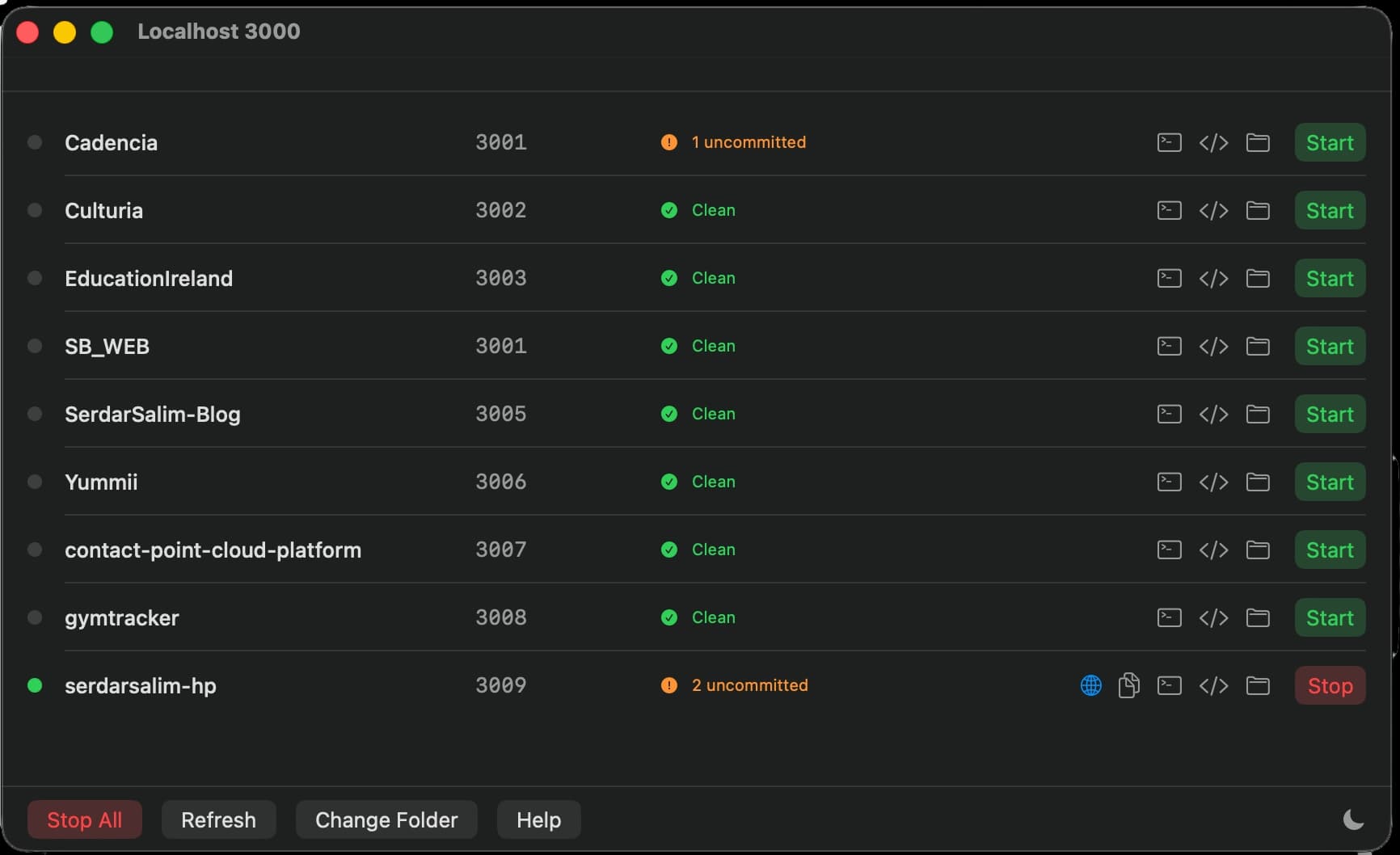Open contact-point-cloud-platform in the code editor
The width and height of the screenshot is (1400, 855).
tap(1213, 550)
